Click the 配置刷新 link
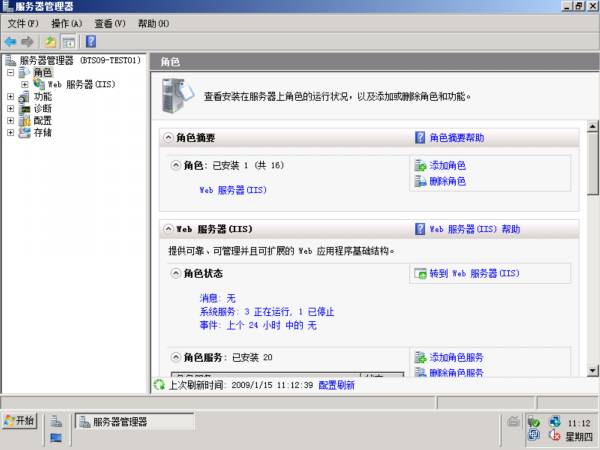 (337, 385)
